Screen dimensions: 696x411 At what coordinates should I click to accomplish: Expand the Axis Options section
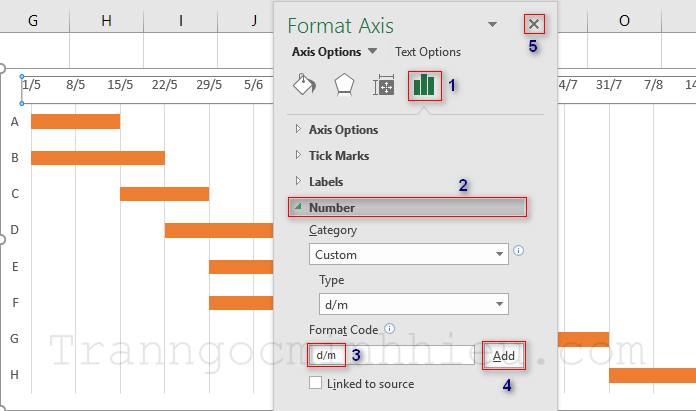[343, 129]
